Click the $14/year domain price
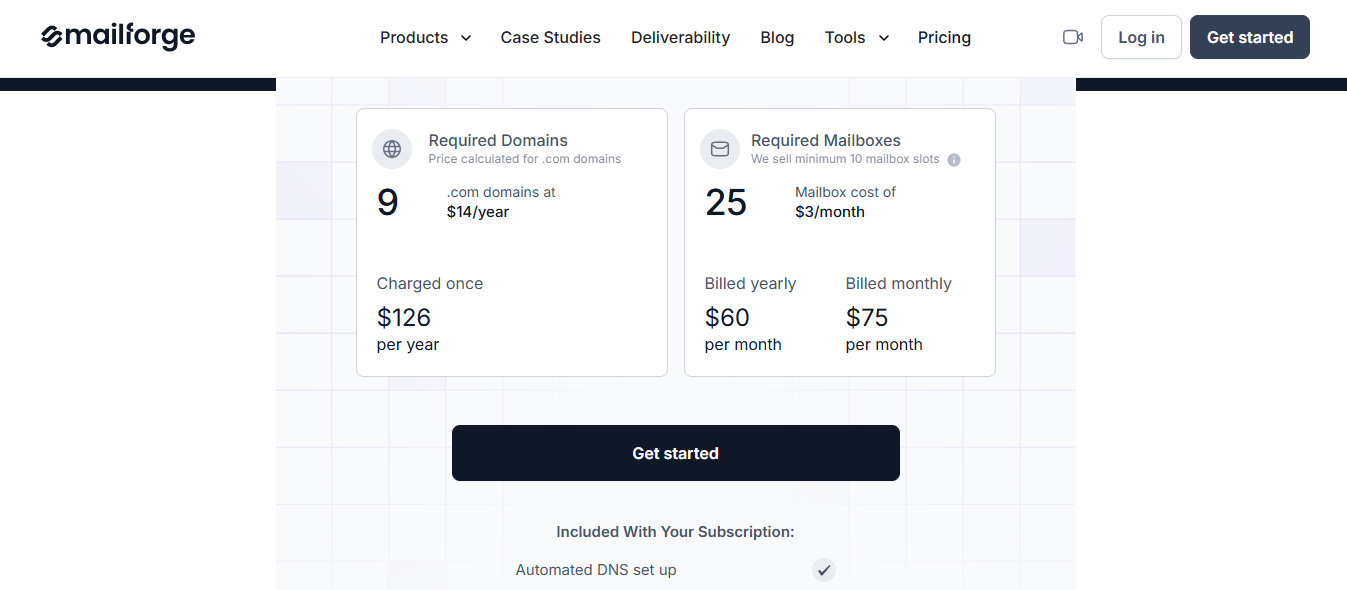The height and width of the screenshot is (590, 1347). pyautogui.click(x=478, y=212)
